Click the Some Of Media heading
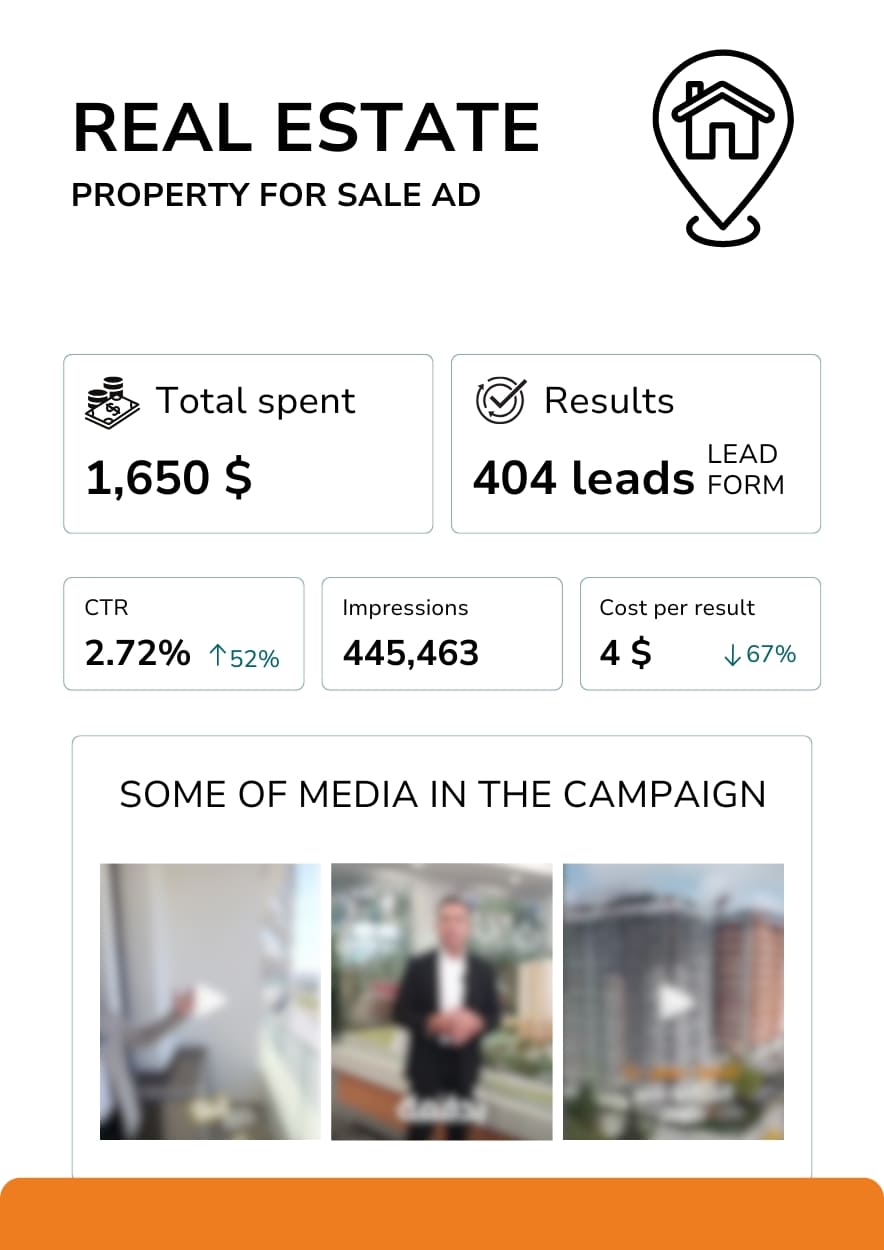Screen dimensions: 884x1250 point(442,795)
